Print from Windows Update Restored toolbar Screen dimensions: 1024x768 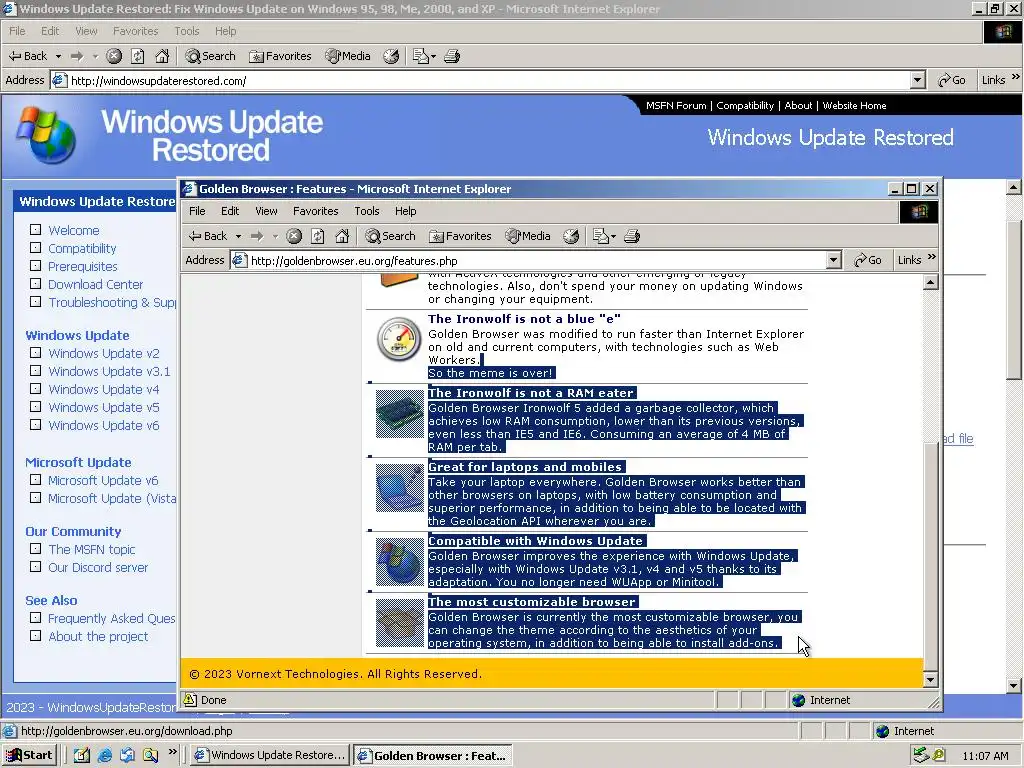452,56
